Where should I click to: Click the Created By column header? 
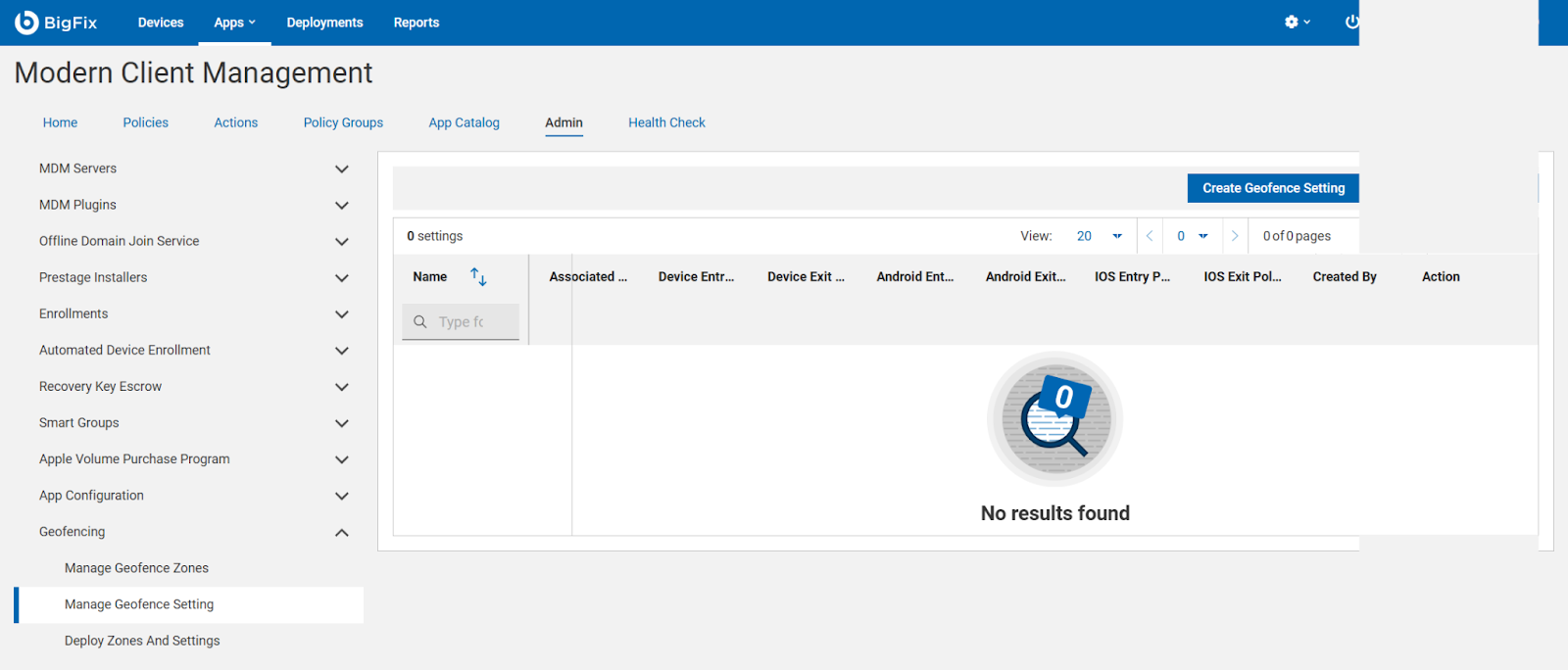pyautogui.click(x=1345, y=277)
